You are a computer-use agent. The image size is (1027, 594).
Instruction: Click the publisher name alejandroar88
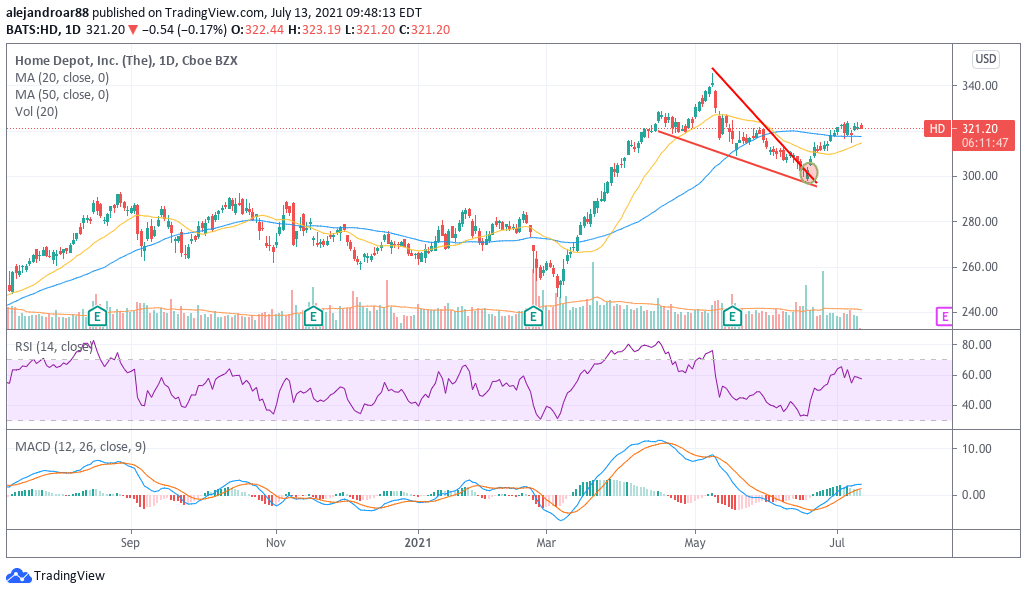[47, 12]
